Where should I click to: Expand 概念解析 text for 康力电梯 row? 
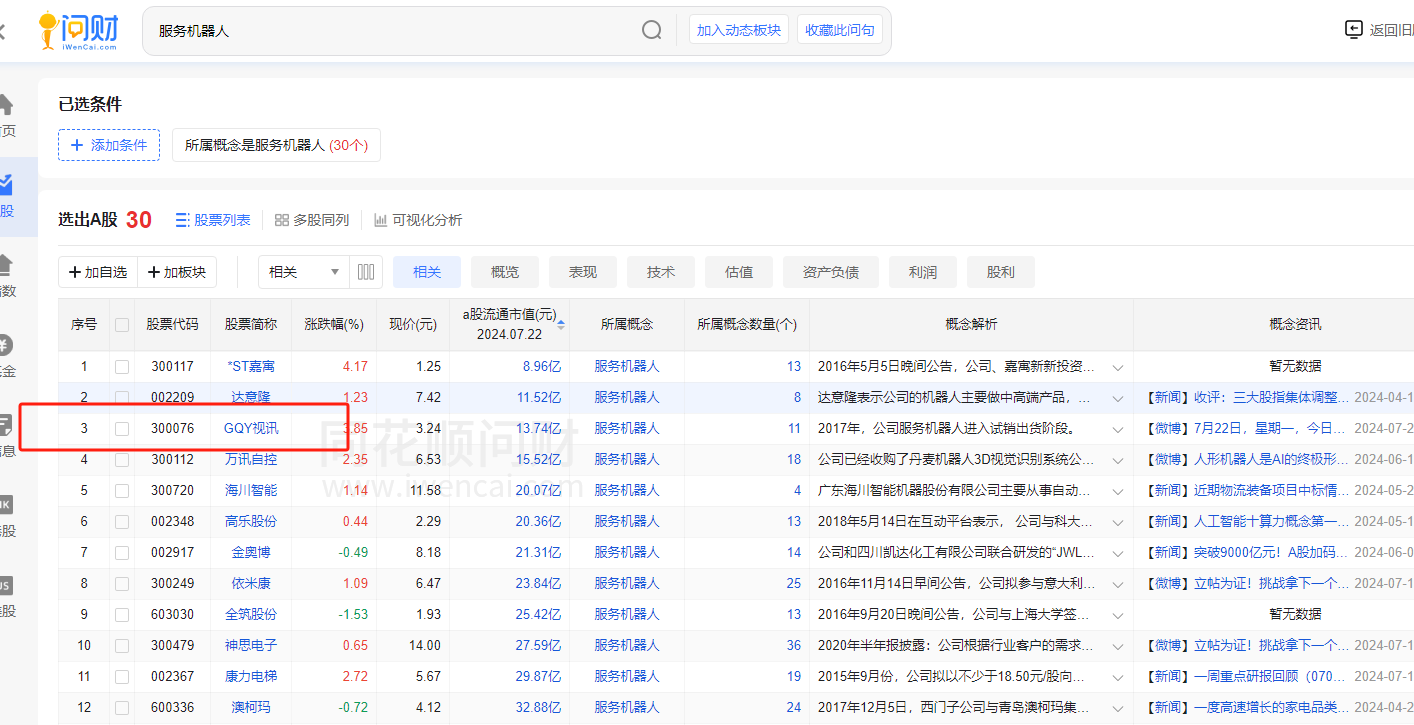click(1117, 677)
